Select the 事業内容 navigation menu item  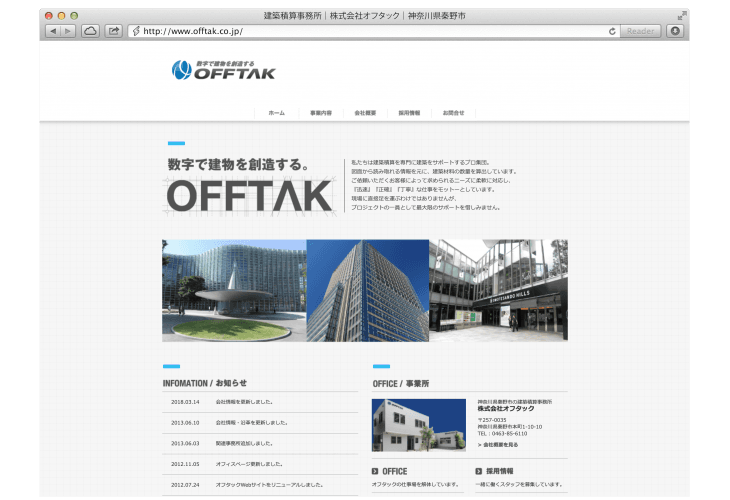pos(321,113)
